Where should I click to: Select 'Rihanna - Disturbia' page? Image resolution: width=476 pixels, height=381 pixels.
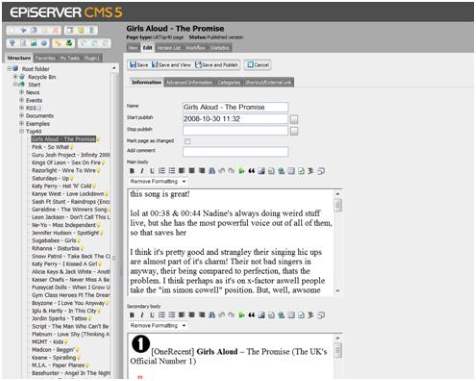[x=56, y=248]
